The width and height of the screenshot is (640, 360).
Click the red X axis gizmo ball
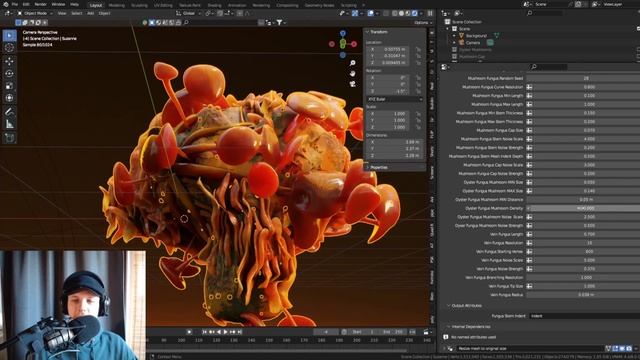(354, 44)
